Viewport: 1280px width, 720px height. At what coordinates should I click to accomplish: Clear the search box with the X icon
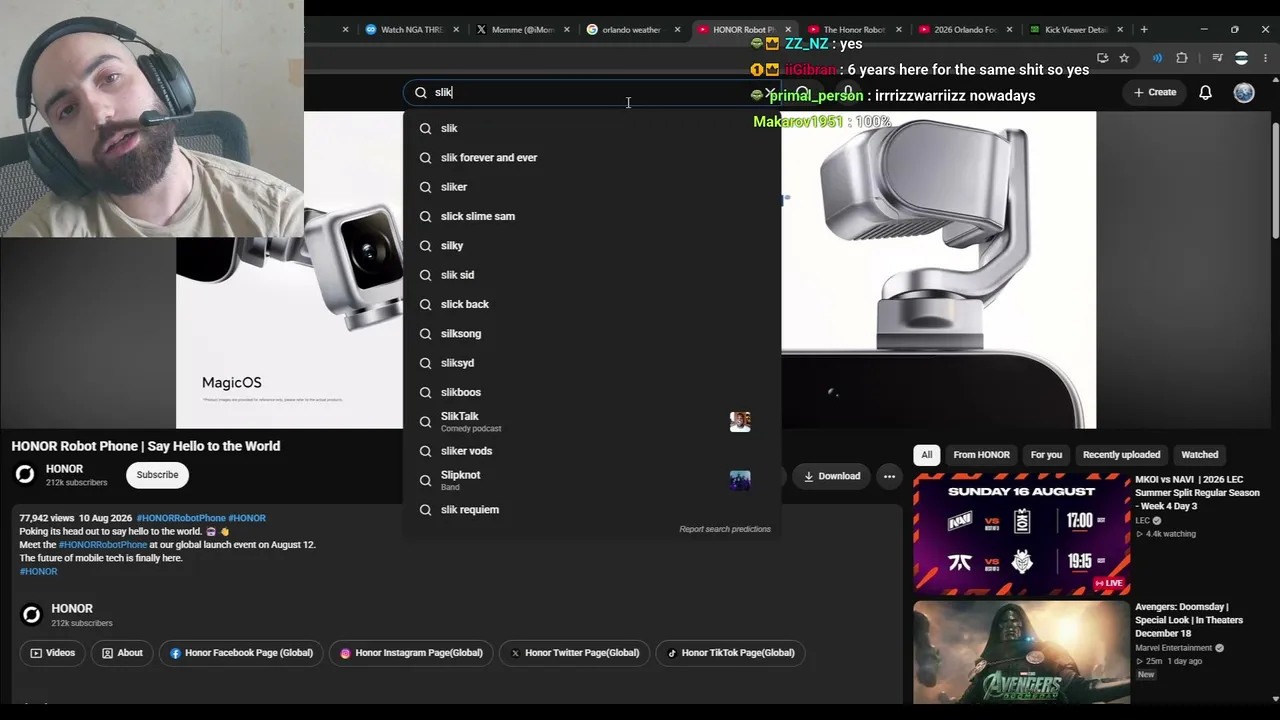tap(770, 93)
